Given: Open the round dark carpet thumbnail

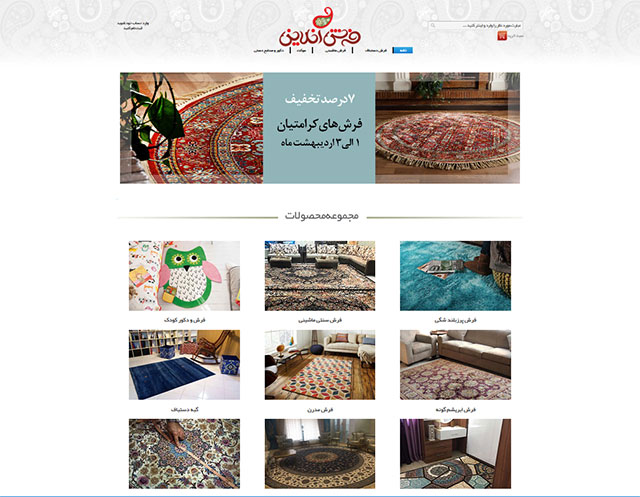Looking at the screenshot, I should click(x=320, y=453).
